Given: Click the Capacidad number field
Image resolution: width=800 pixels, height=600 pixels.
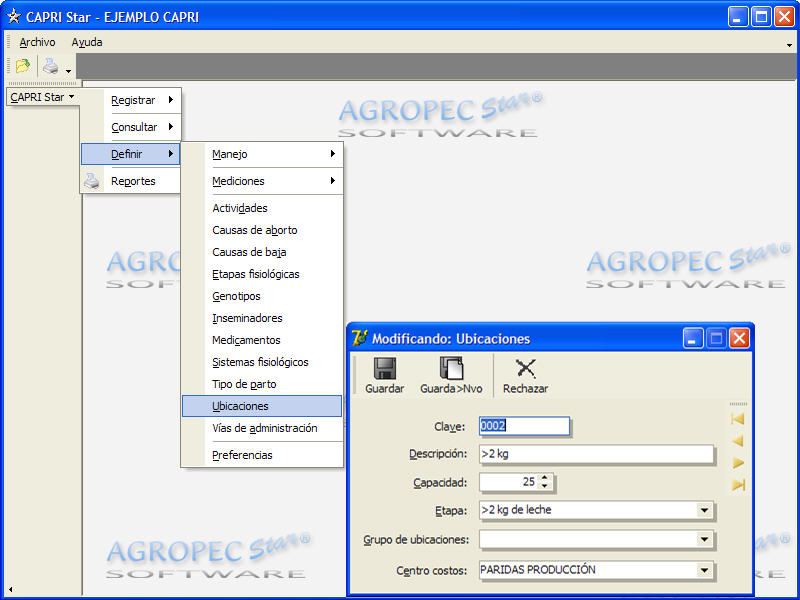Looking at the screenshot, I should pos(509,482).
